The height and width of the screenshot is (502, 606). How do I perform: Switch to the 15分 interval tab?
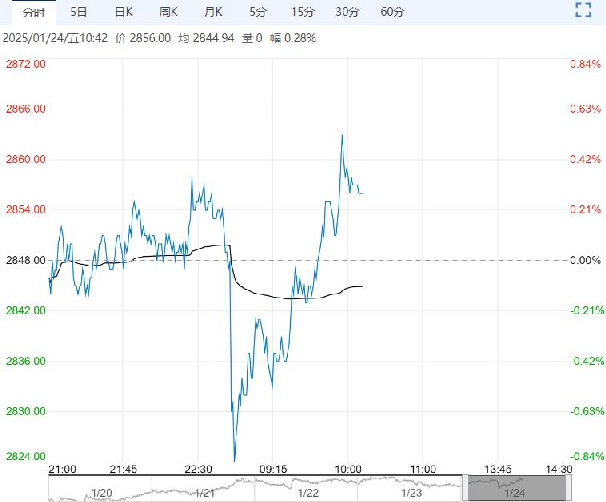(302, 12)
